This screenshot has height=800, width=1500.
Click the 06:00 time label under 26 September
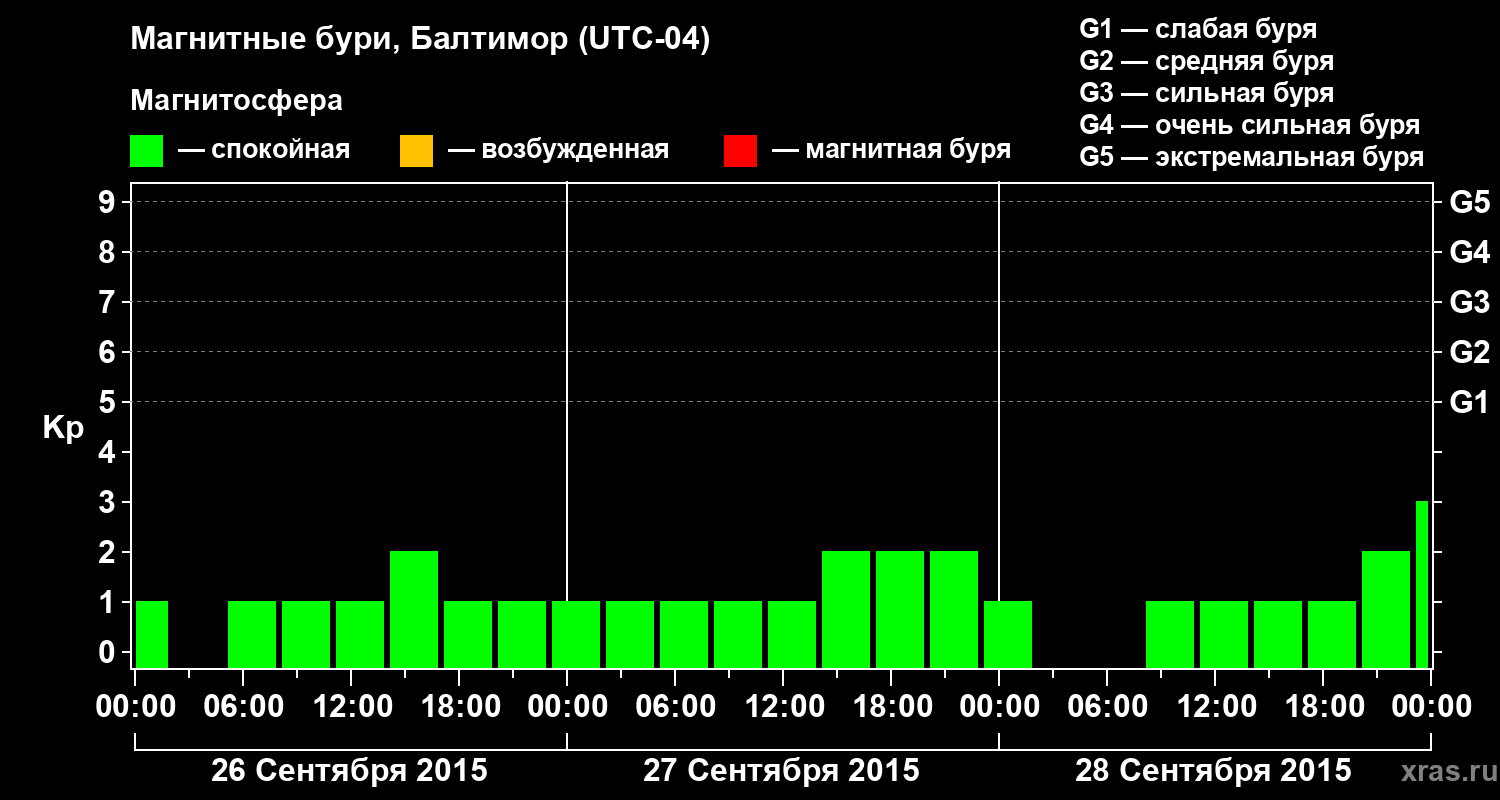pyautogui.click(x=243, y=707)
